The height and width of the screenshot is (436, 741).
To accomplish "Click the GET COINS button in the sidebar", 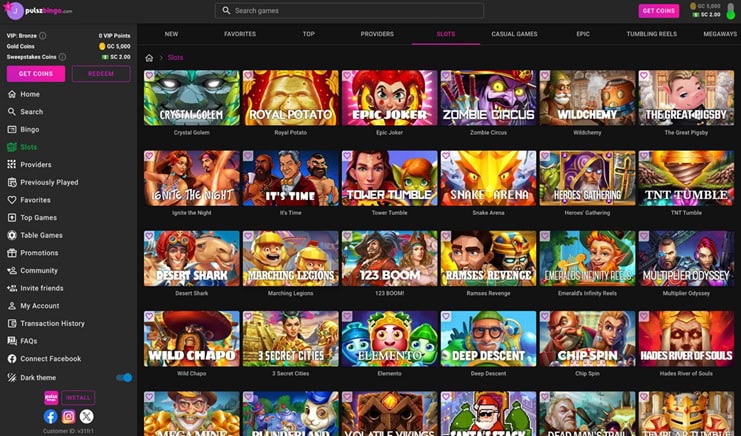I will click(x=36, y=74).
